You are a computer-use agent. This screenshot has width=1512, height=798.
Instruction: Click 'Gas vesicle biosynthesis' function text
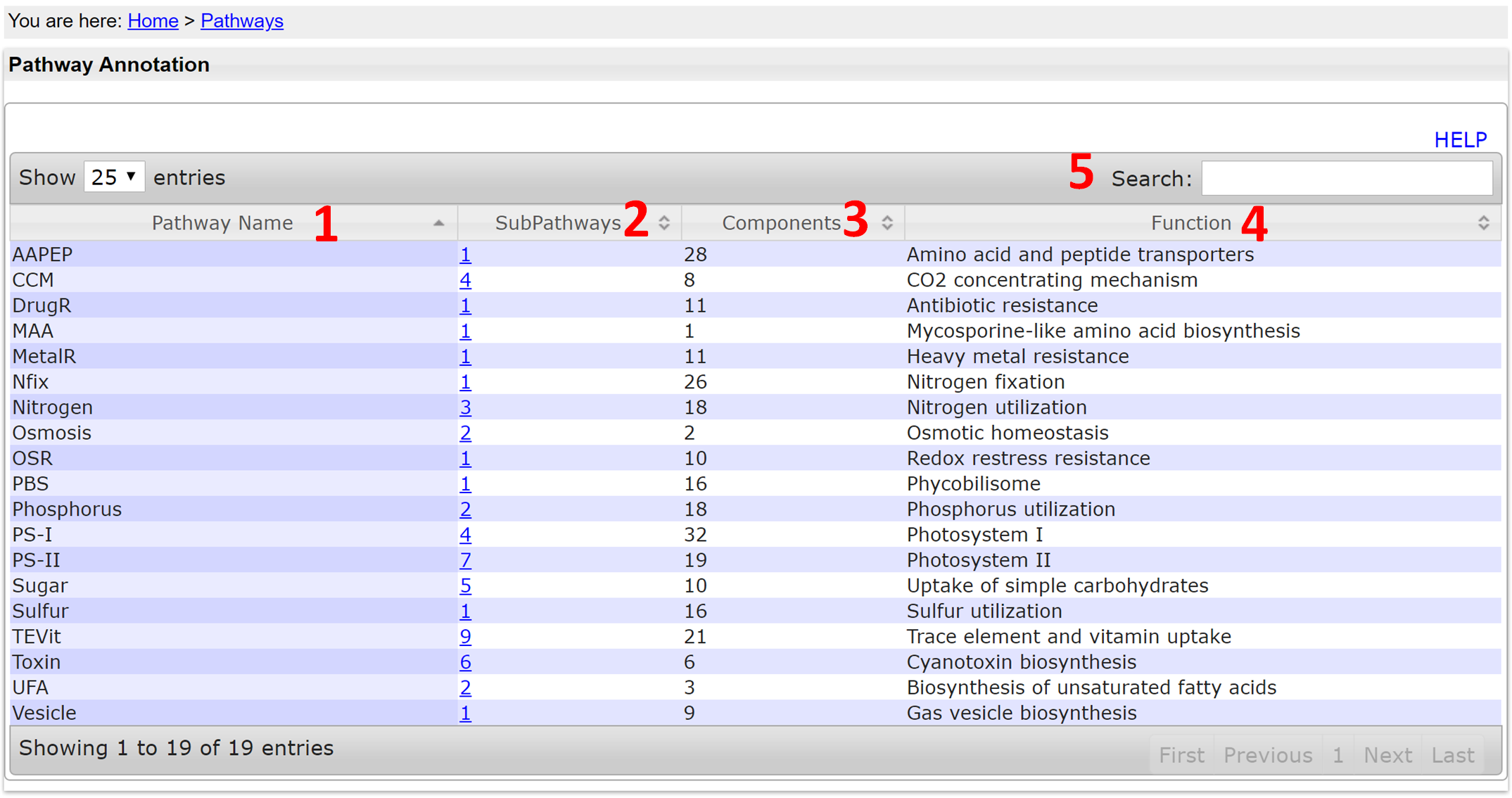[x=1021, y=713]
